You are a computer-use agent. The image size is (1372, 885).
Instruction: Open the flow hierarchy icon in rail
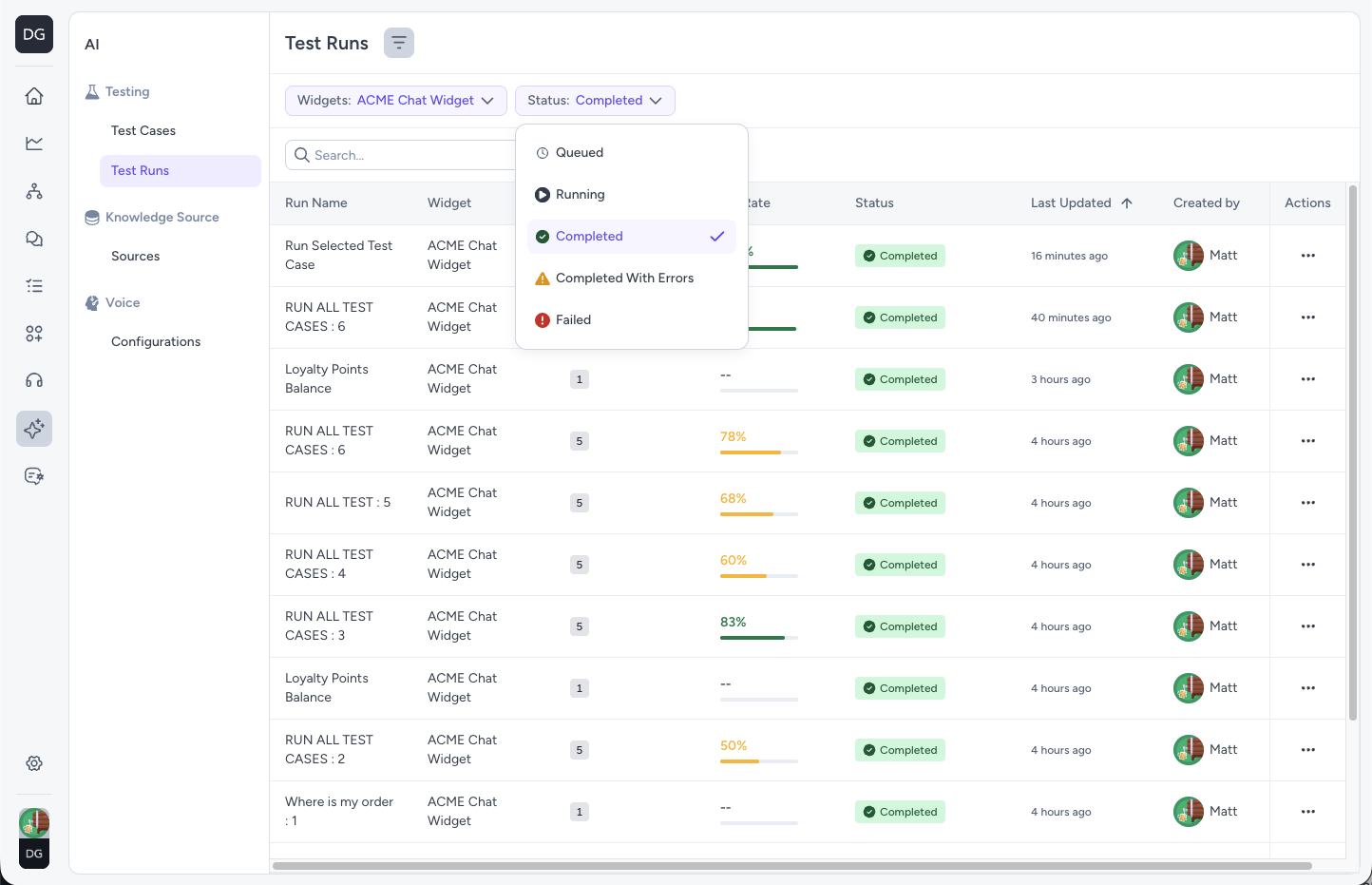point(34,191)
